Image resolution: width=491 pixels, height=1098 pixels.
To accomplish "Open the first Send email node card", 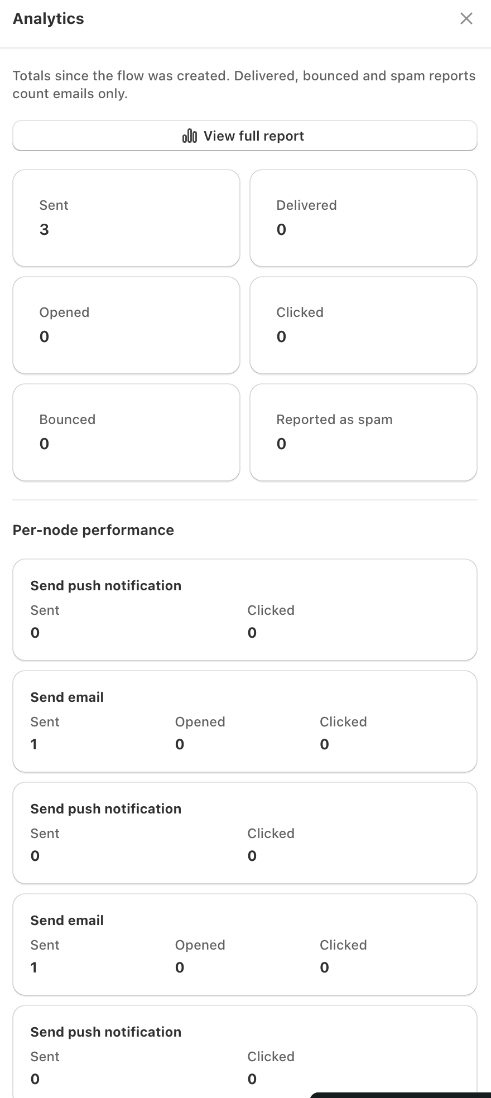I will [245, 721].
